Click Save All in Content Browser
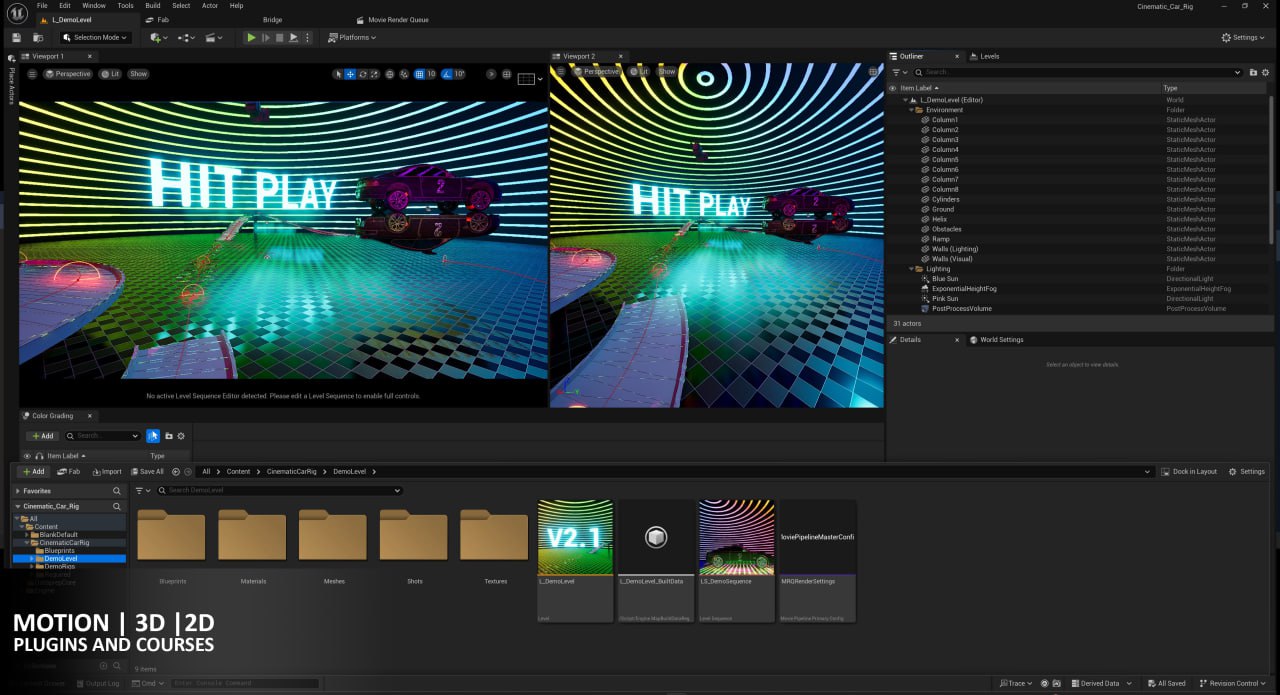This screenshot has width=1280, height=695. click(x=147, y=471)
